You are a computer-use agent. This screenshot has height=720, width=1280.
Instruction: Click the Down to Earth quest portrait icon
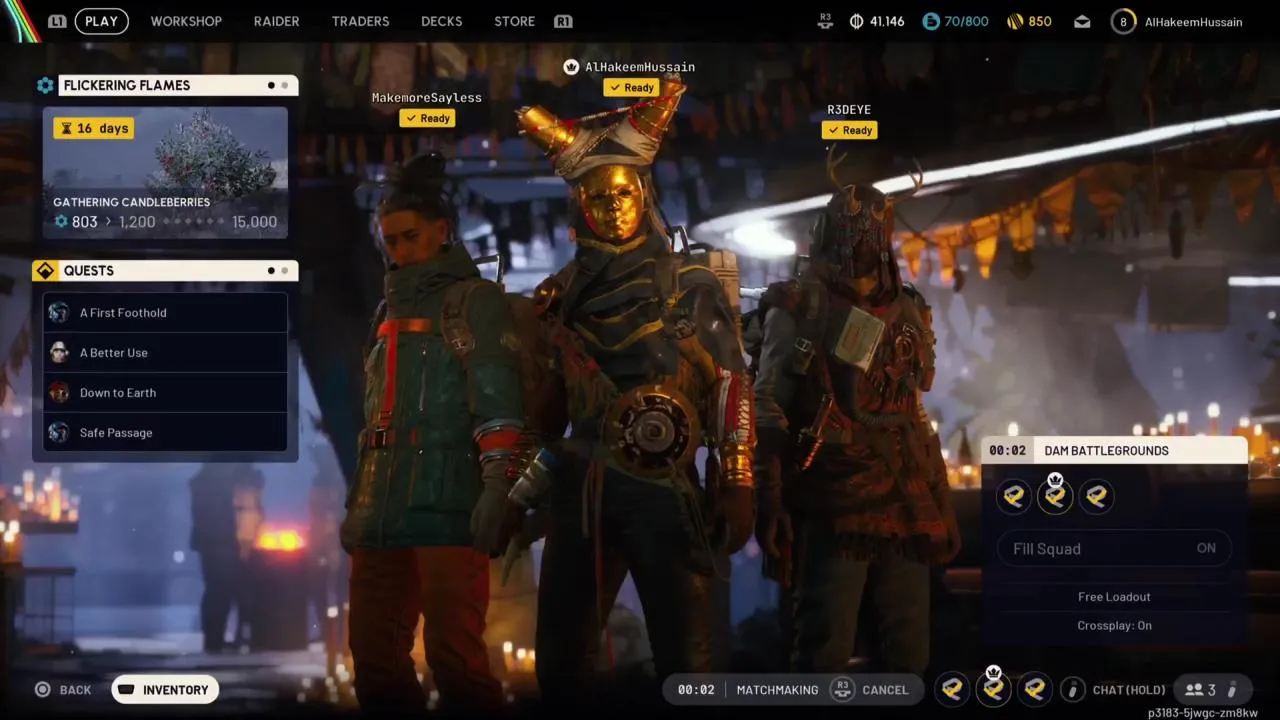[59, 393]
